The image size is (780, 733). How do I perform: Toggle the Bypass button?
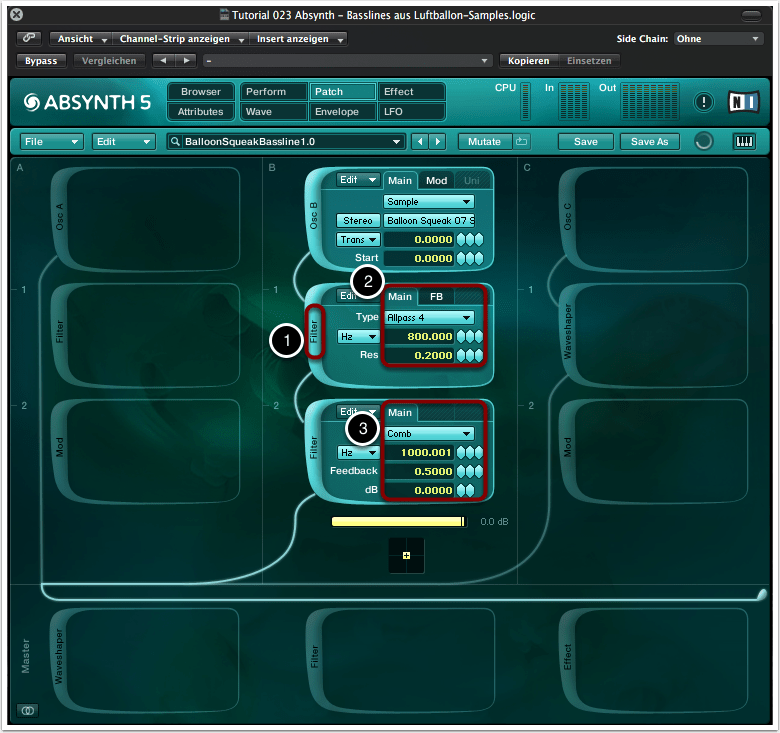(42, 60)
